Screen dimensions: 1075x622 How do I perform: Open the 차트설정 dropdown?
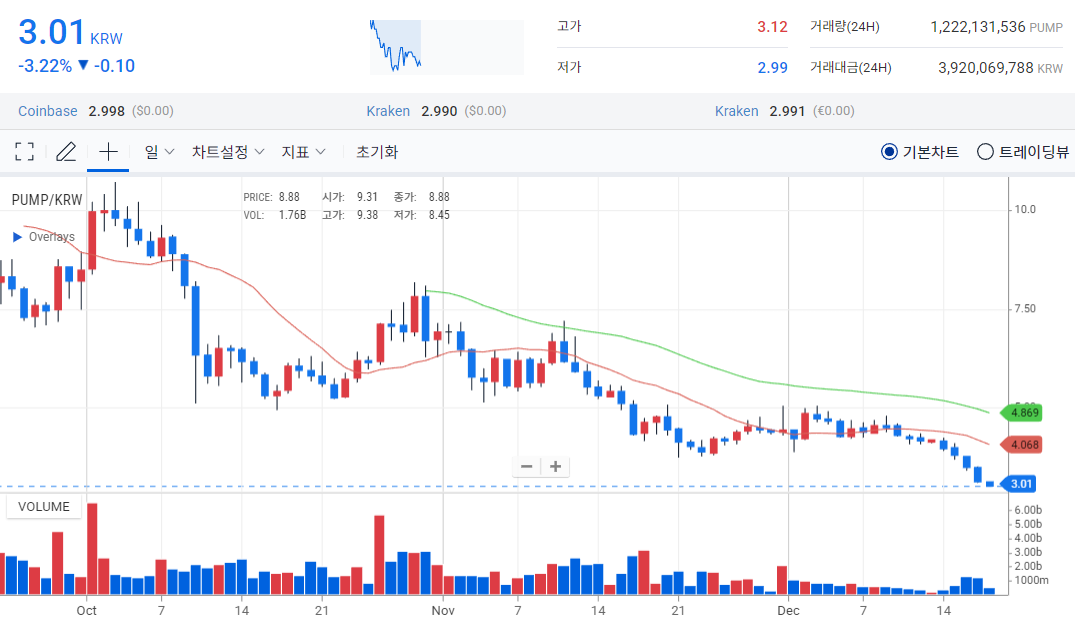(x=228, y=152)
